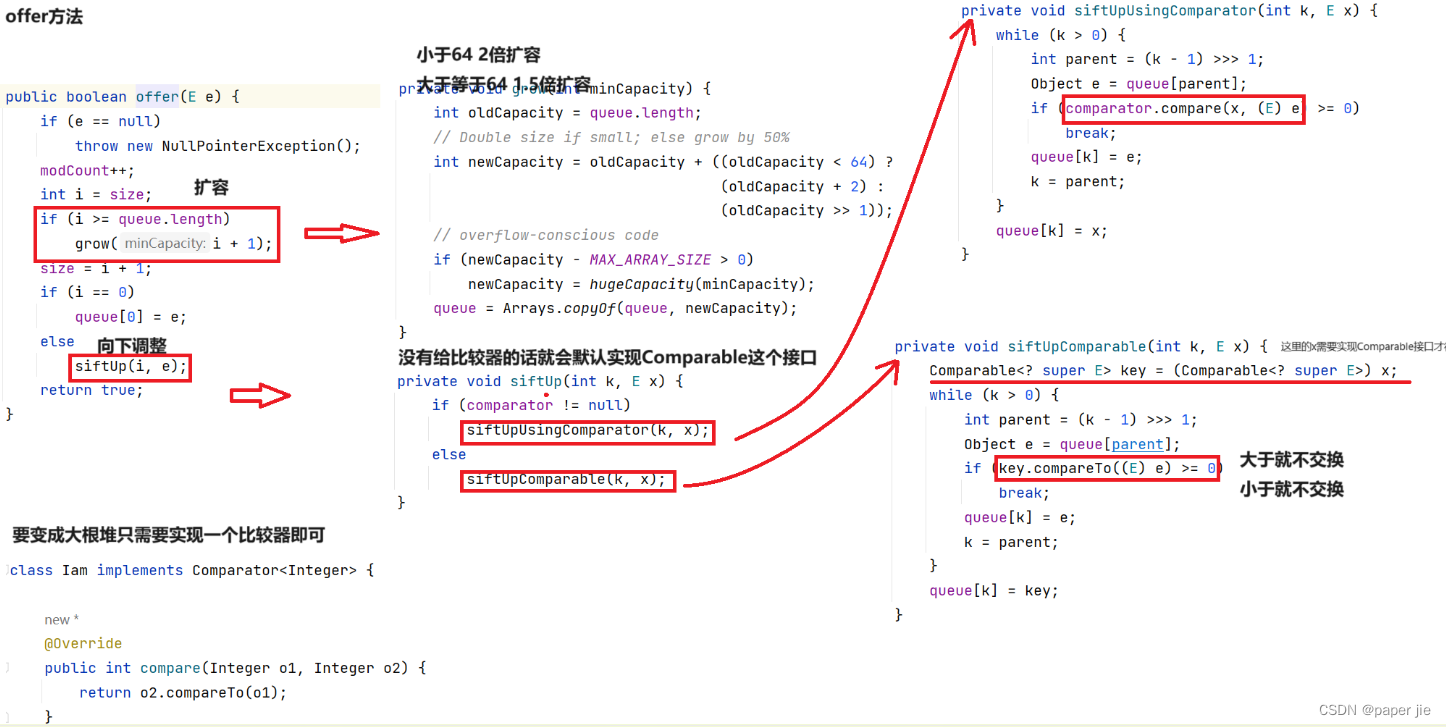
Task: Click "int oldCapacity = queue.length;" line
Action: point(568,113)
